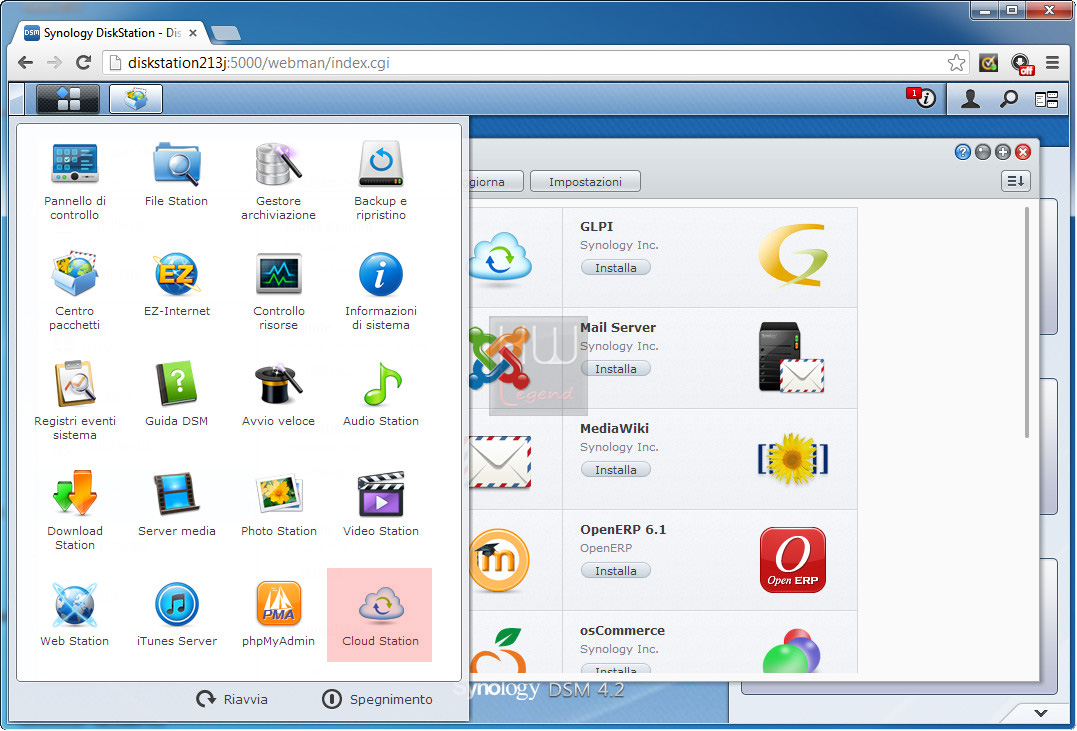Select the "Mail Server" package title
This screenshot has width=1077, height=731.
[617, 328]
